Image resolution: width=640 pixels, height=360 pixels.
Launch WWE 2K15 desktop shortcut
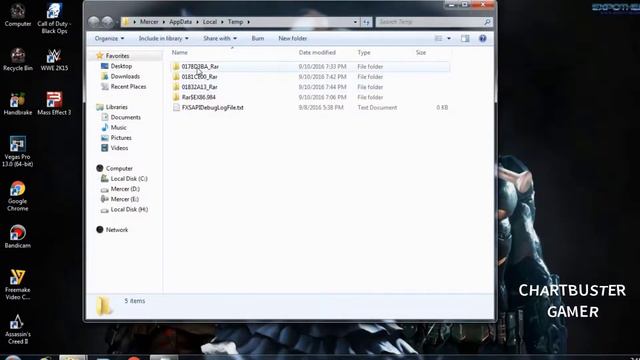[54, 60]
